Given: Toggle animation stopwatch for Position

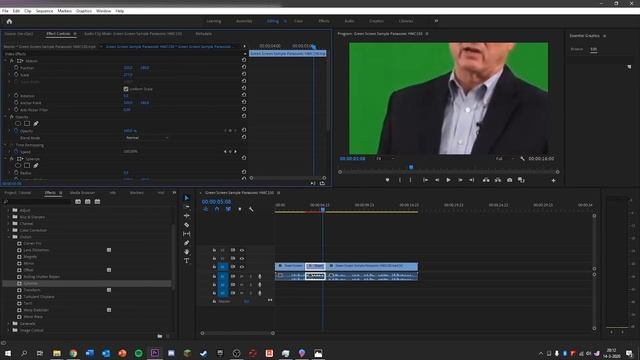Looking at the screenshot, I should tap(16, 68).
